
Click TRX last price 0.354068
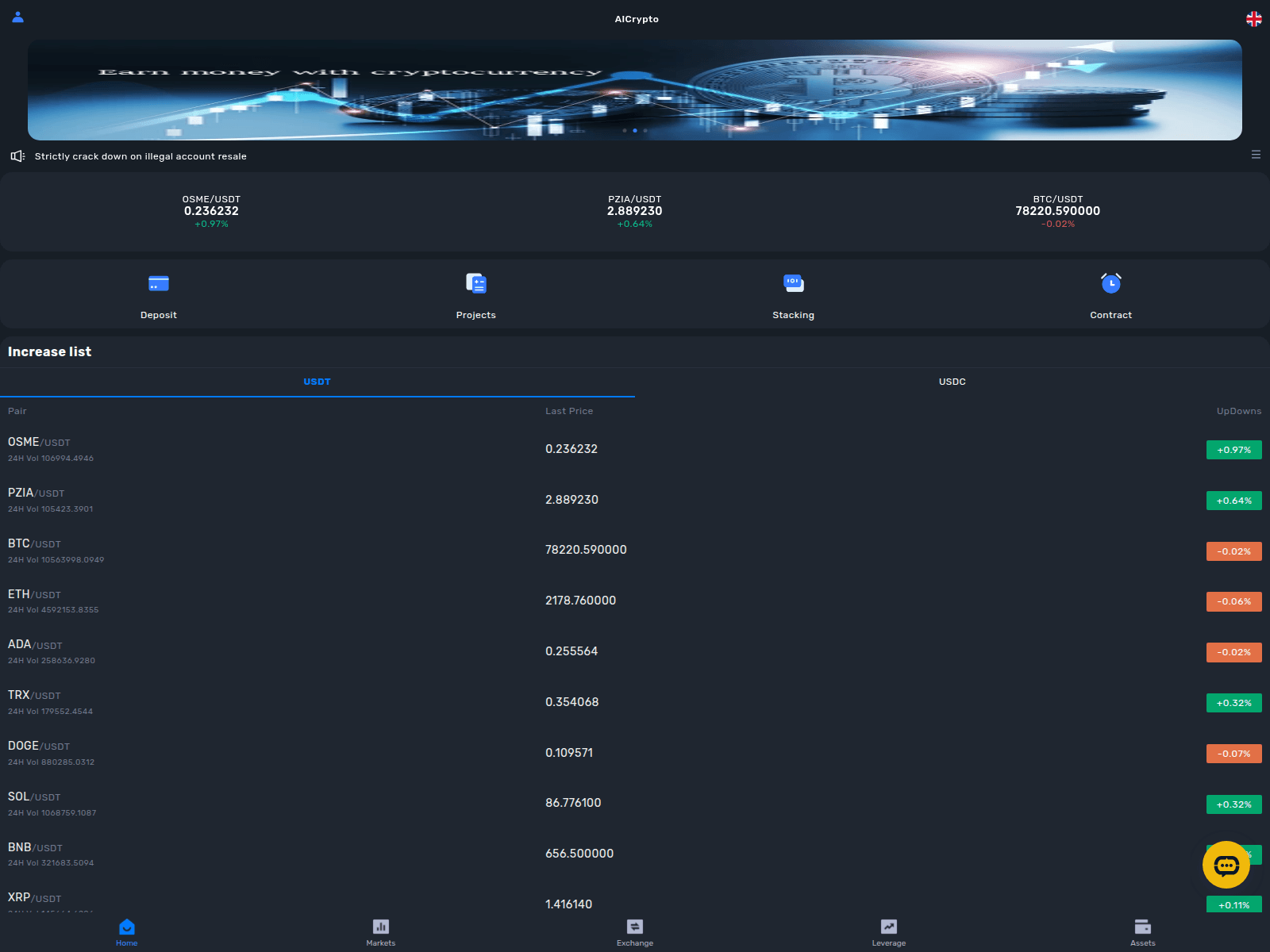coord(572,702)
